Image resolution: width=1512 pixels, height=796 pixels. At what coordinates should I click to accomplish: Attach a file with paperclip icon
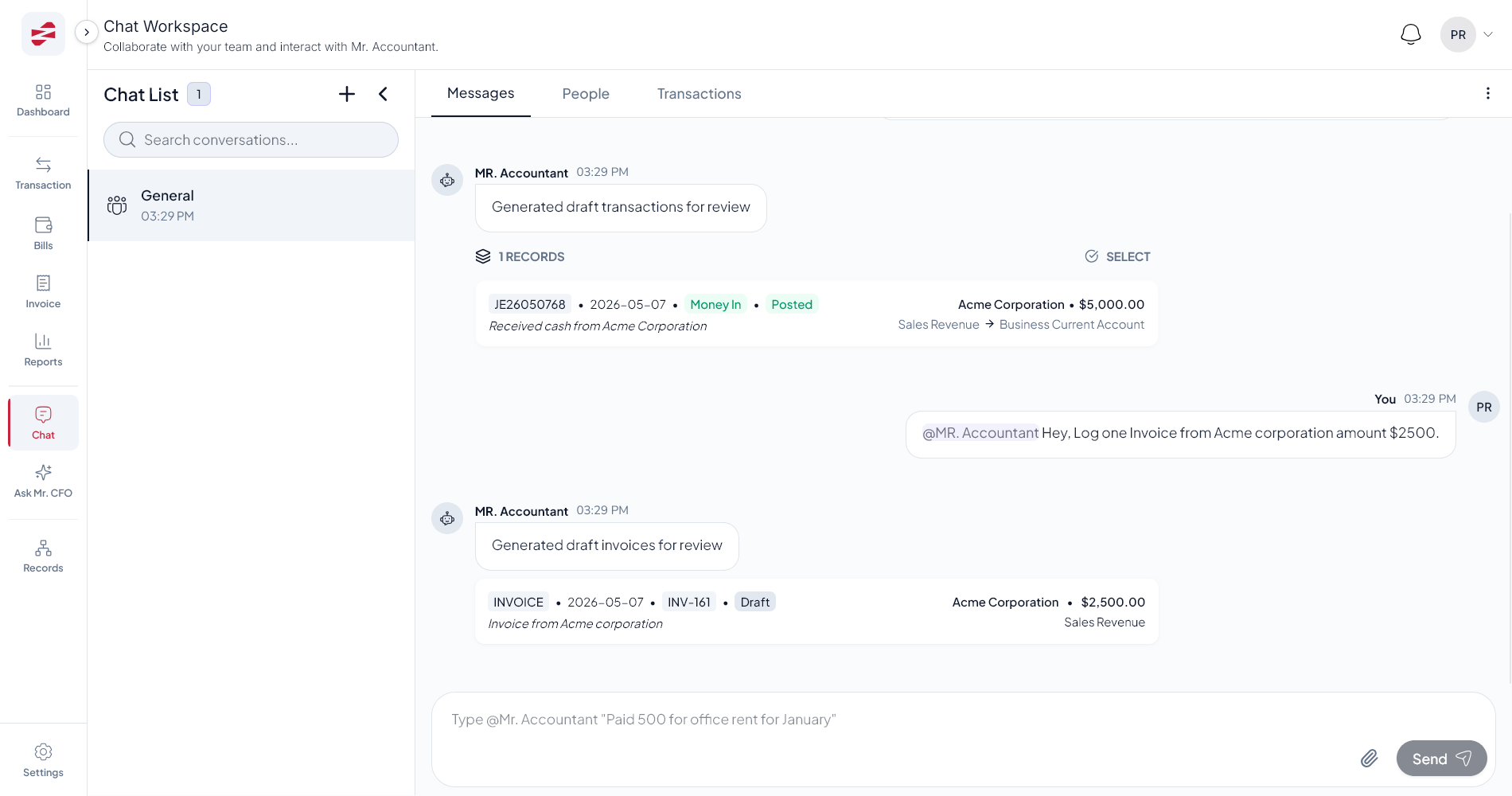(x=1369, y=758)
